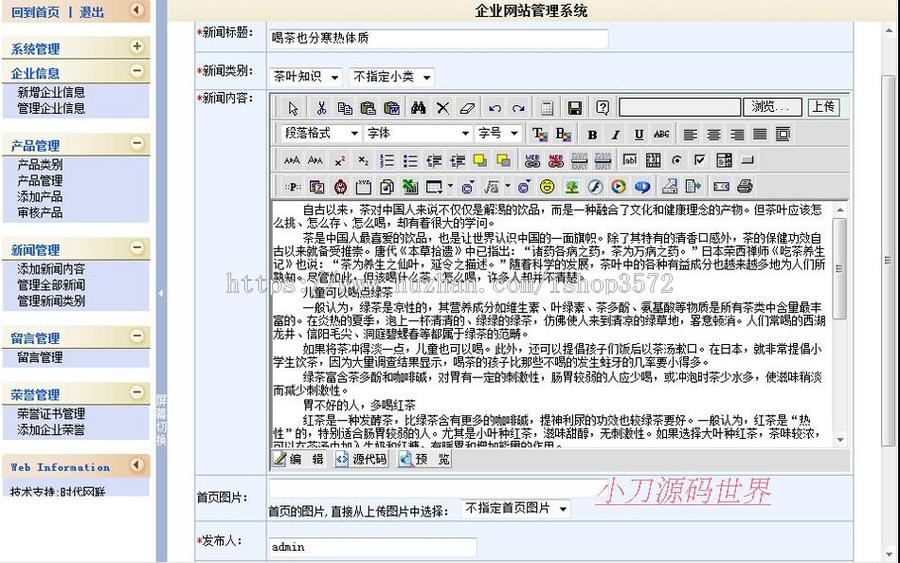This screenshot has height=563, width=900.
Task: Cut selected text with scissors icon
Action: coord(321,108)
